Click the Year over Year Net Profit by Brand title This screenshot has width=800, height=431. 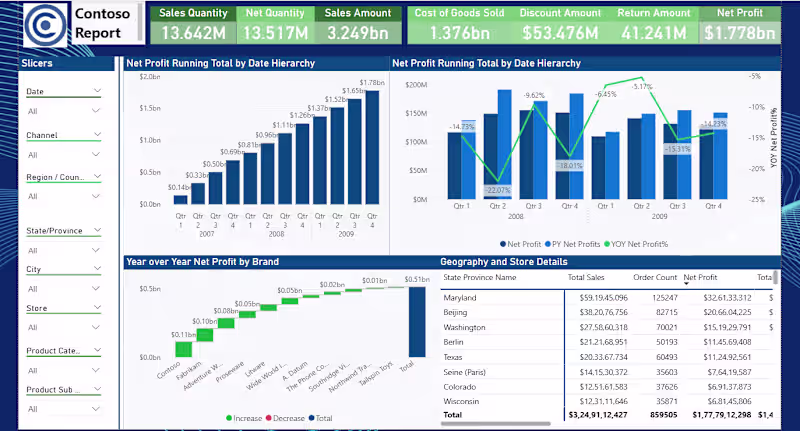(203, 262)
